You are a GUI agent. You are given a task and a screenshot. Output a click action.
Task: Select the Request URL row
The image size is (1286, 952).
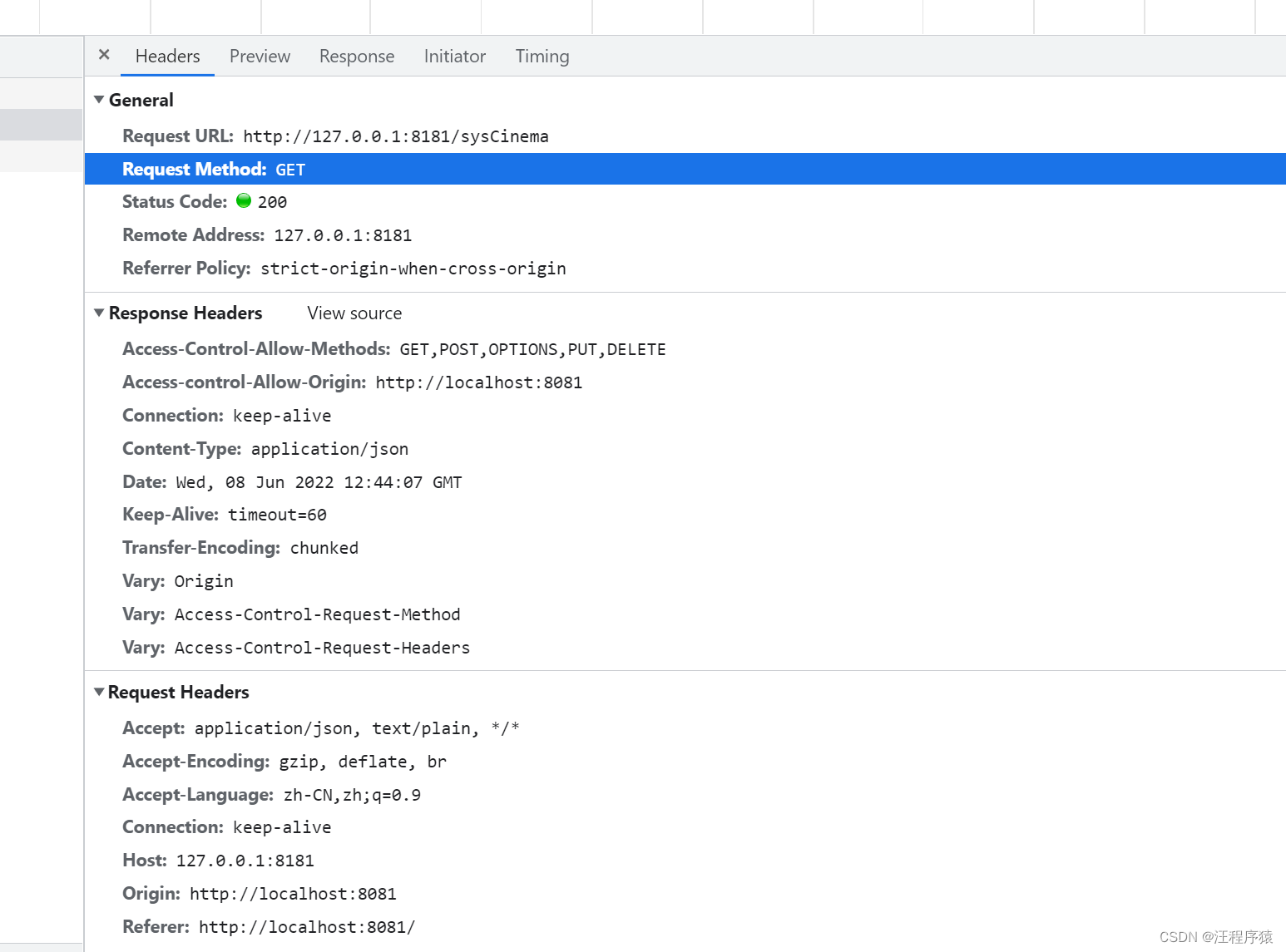tap(685, 136)
